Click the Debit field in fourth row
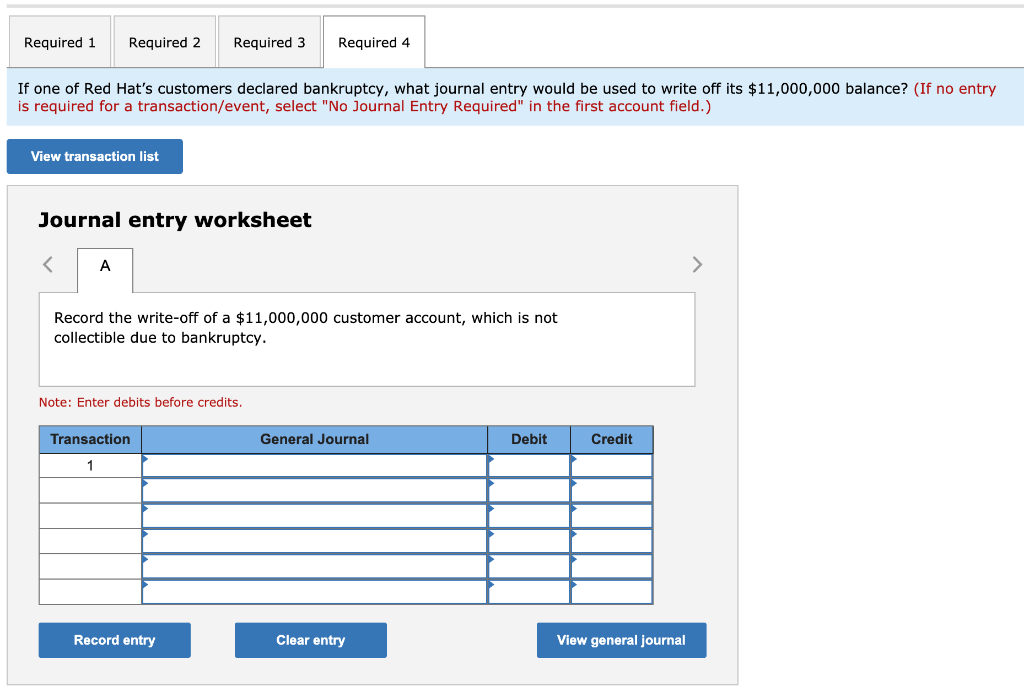 coord(529,541)
